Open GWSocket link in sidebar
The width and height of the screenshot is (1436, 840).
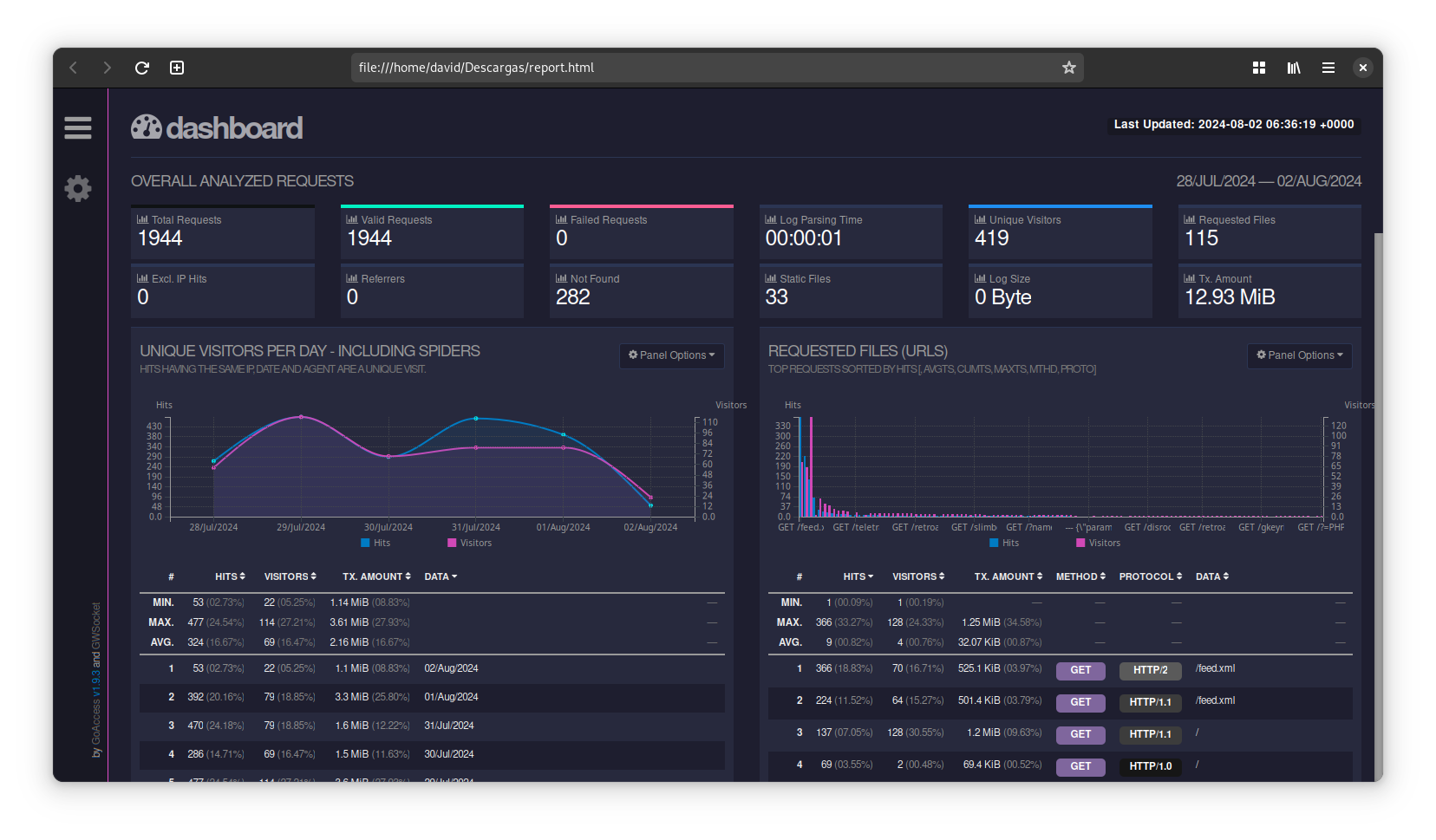pos(96,624)
